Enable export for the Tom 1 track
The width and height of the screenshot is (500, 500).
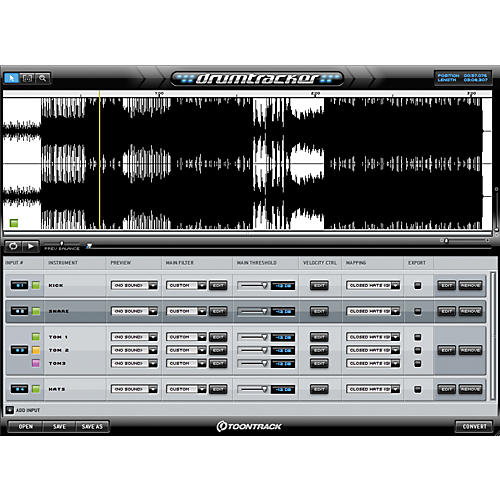pos(418,337)
